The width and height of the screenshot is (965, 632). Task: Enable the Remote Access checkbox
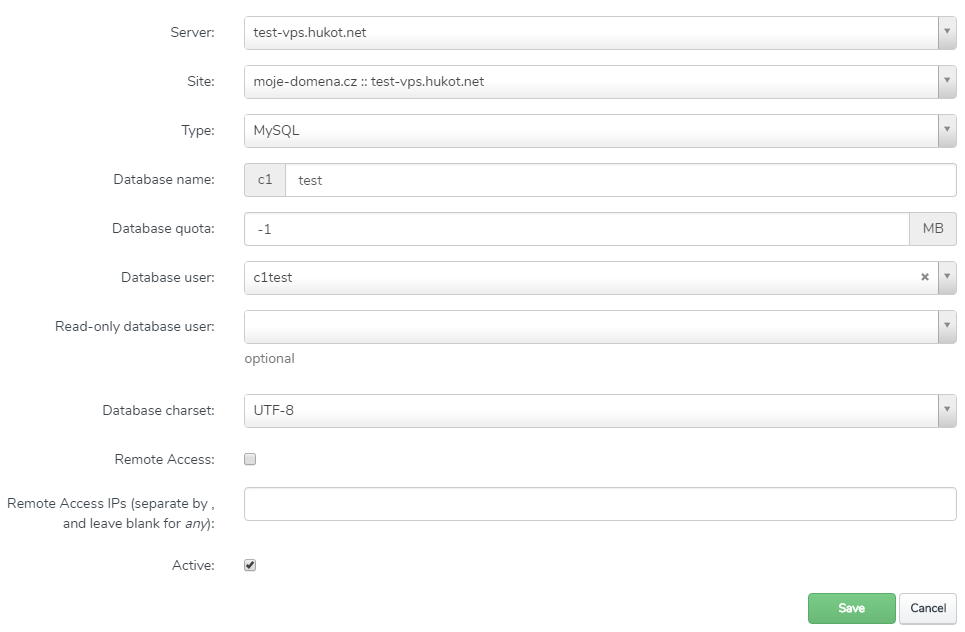(251, 460)
